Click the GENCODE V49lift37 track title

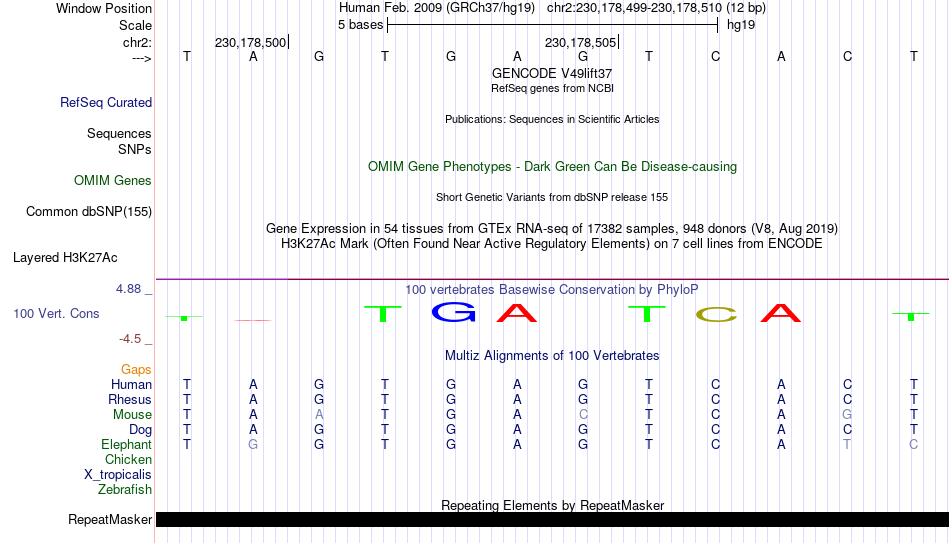pos(552,73)
